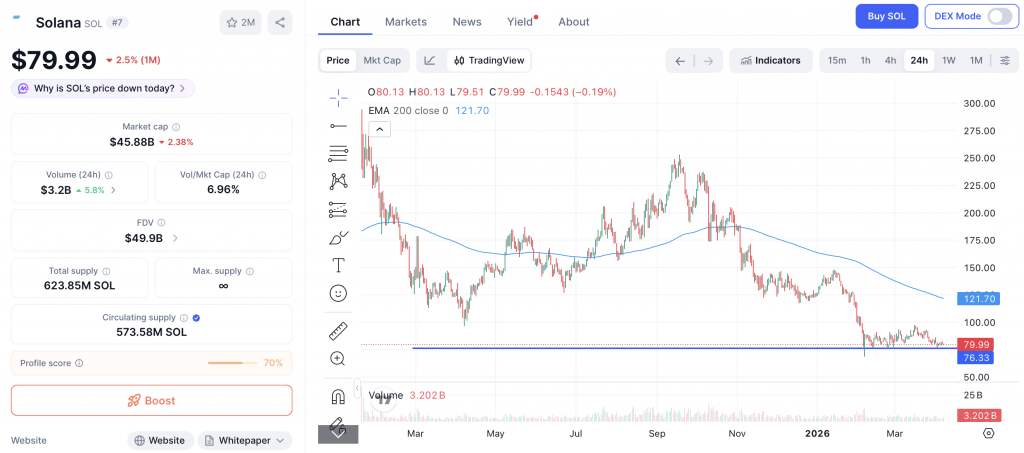Click the share icon next to watchlist
The height and width of the screenshot is (453, 1024).
(280, 22)
